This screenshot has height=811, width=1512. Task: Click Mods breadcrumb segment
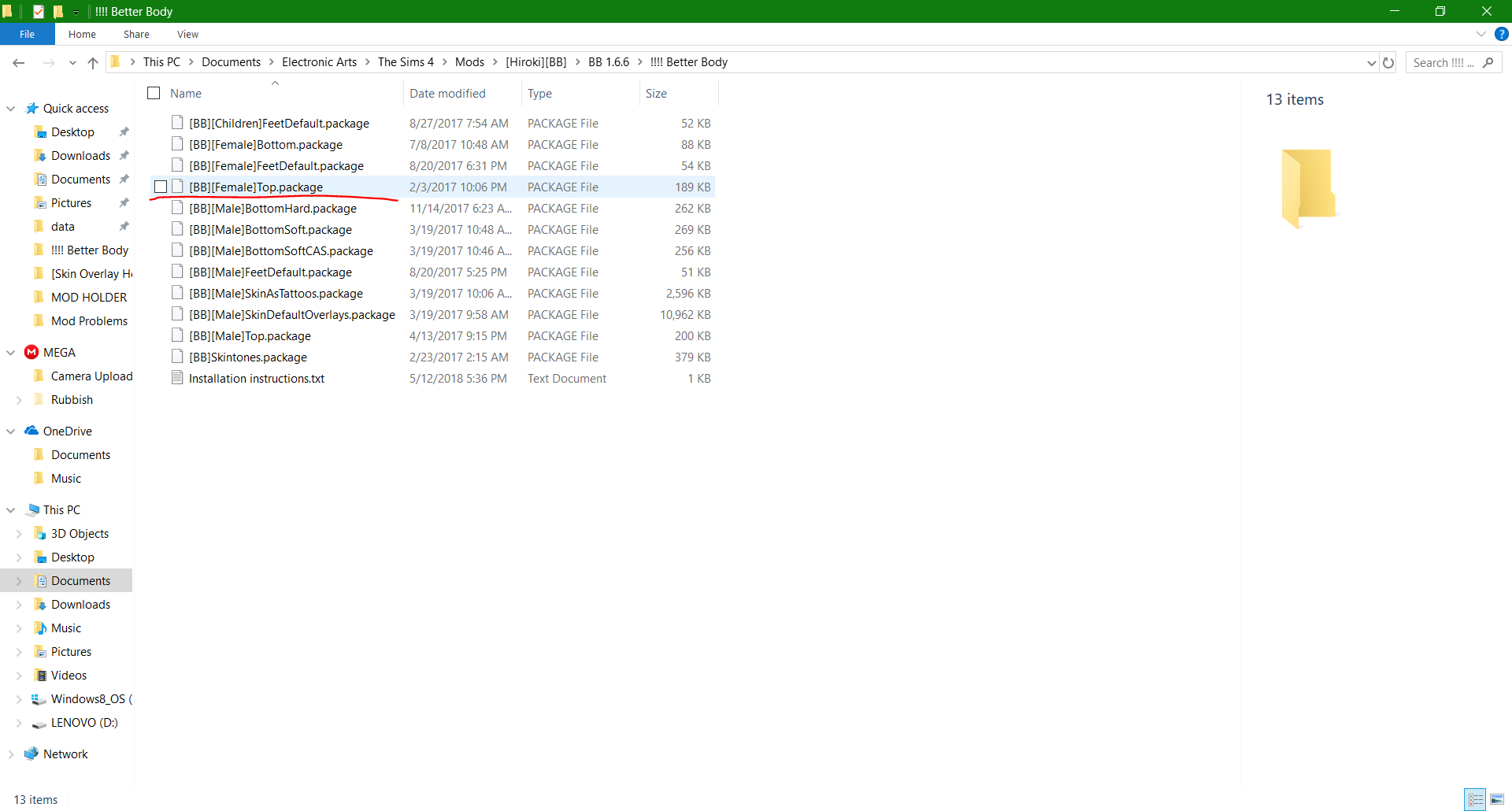[469, 62]
